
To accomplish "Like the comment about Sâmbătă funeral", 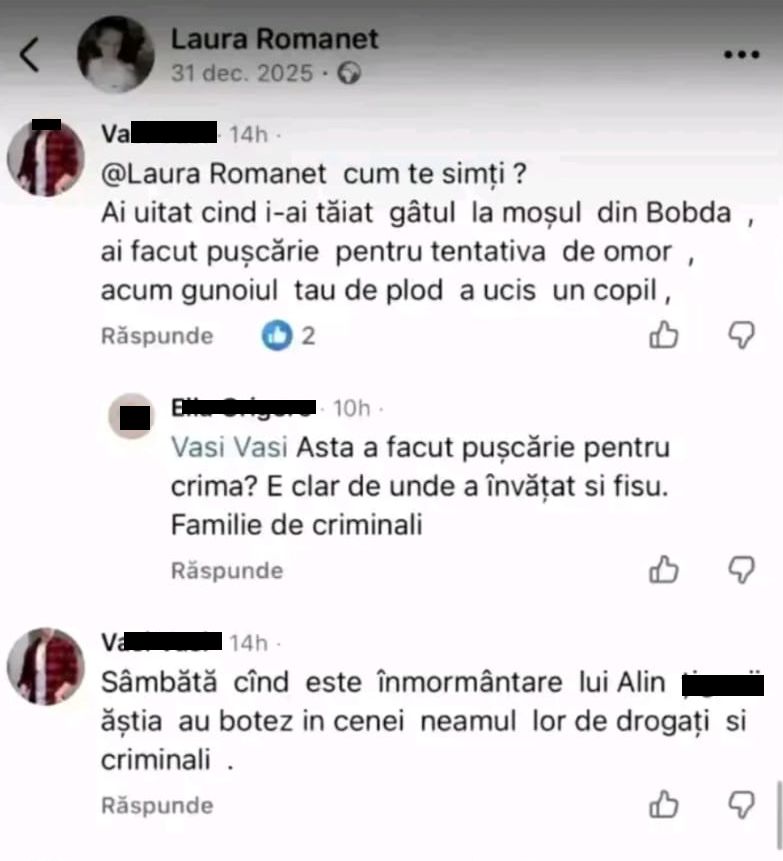I will tap(664, 804).
